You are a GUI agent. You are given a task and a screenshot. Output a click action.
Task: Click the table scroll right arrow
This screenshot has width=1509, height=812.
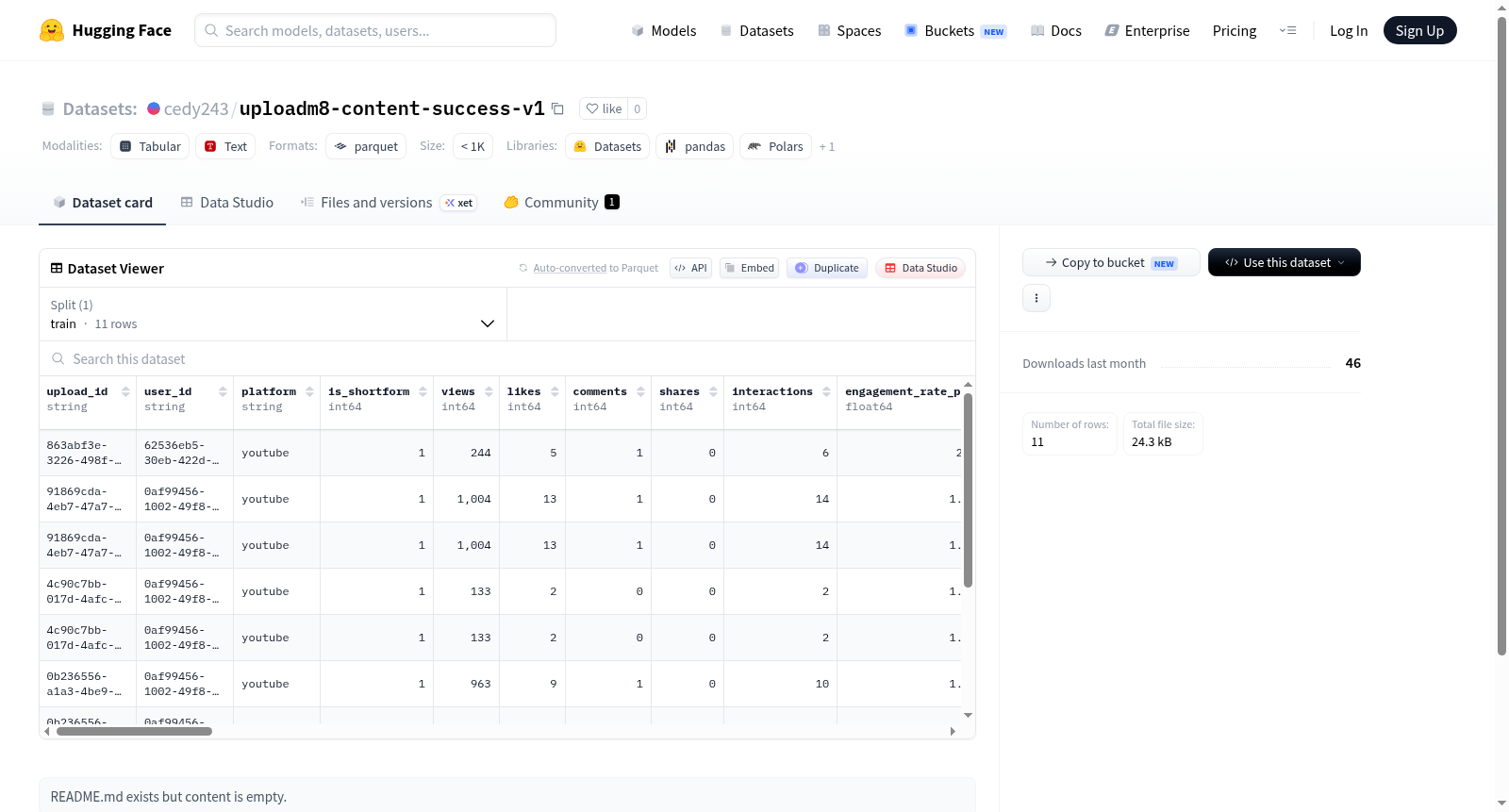(x=953, y=731)
